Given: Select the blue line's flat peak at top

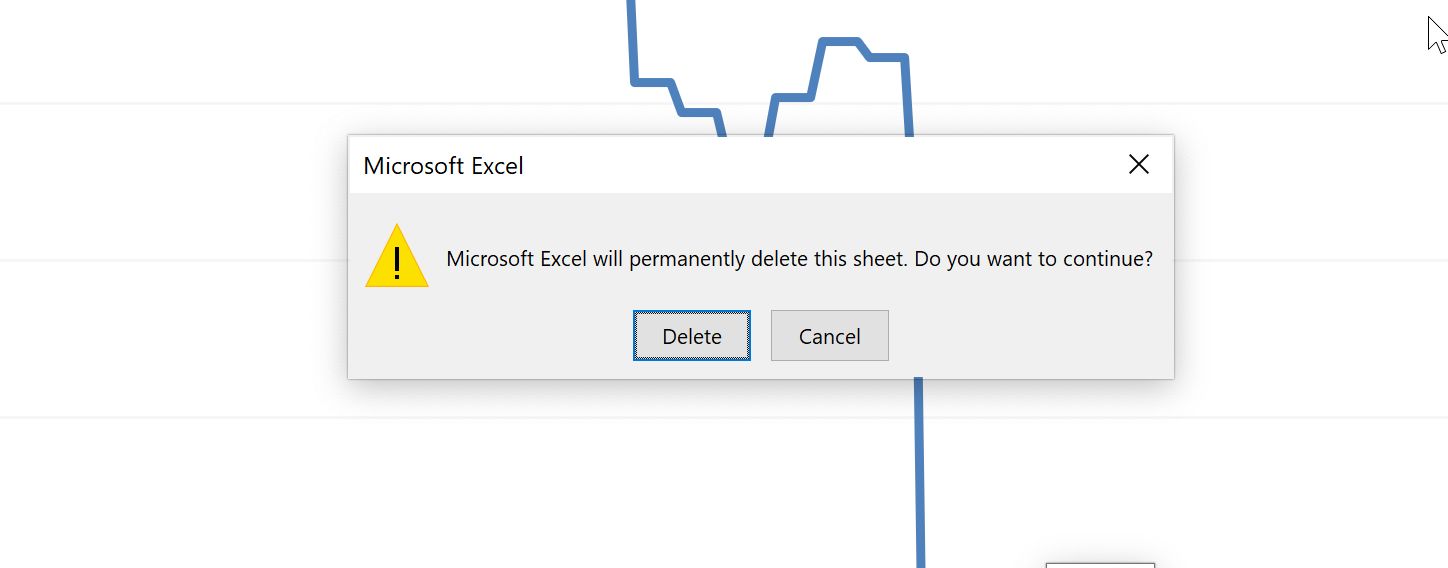Looking at the screenshot, I should click(x=839, y=41).
